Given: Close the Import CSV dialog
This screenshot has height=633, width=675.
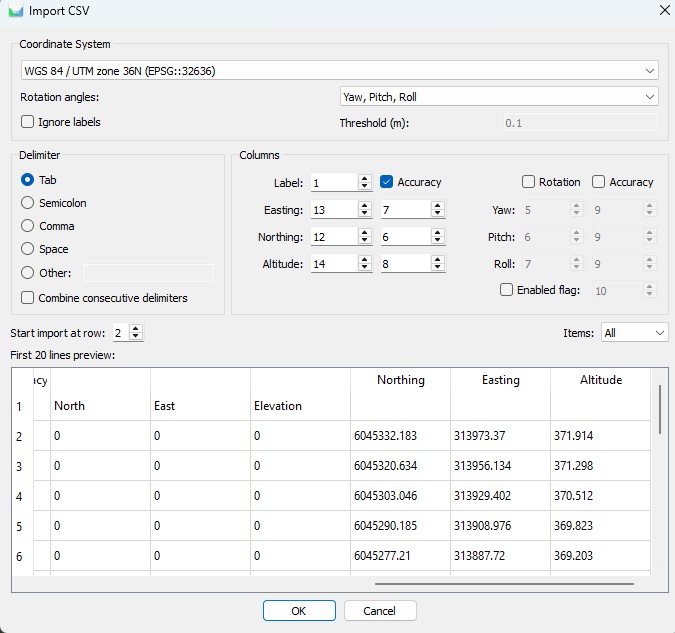Looking at the screenshot, I should [664, 10].
